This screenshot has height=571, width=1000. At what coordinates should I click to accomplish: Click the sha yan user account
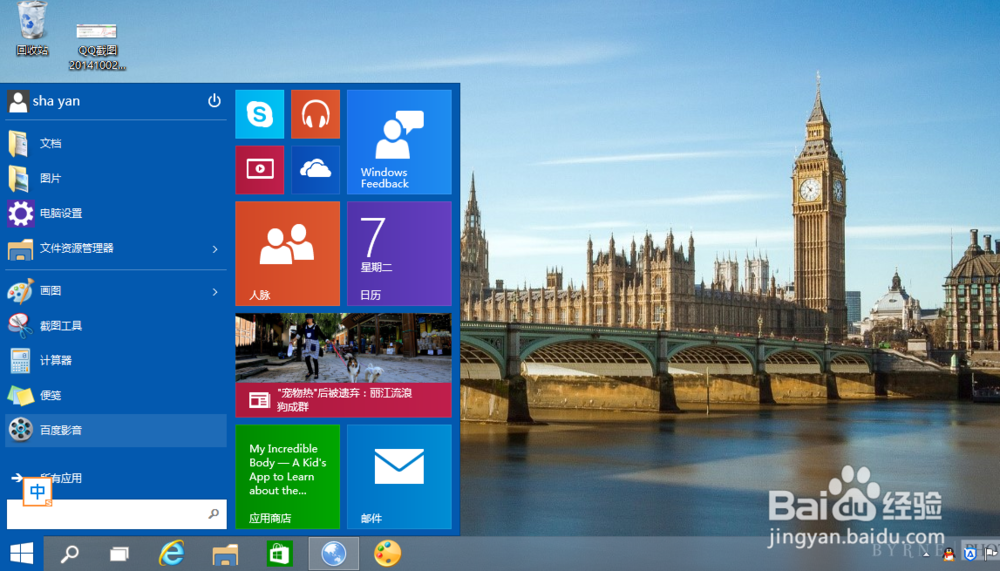45,101
